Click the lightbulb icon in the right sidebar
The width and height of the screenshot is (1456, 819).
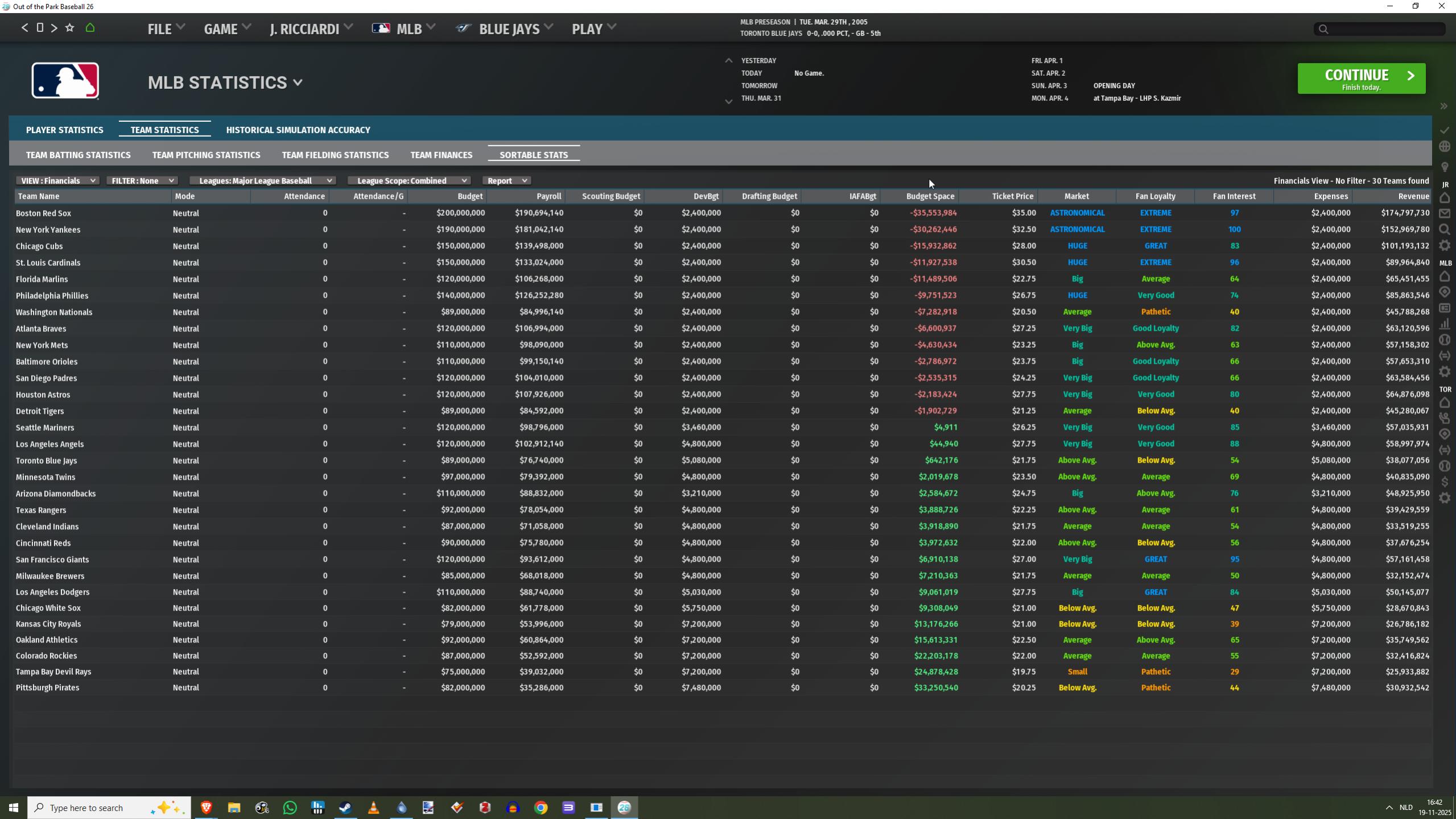(x=1444, y=167)
